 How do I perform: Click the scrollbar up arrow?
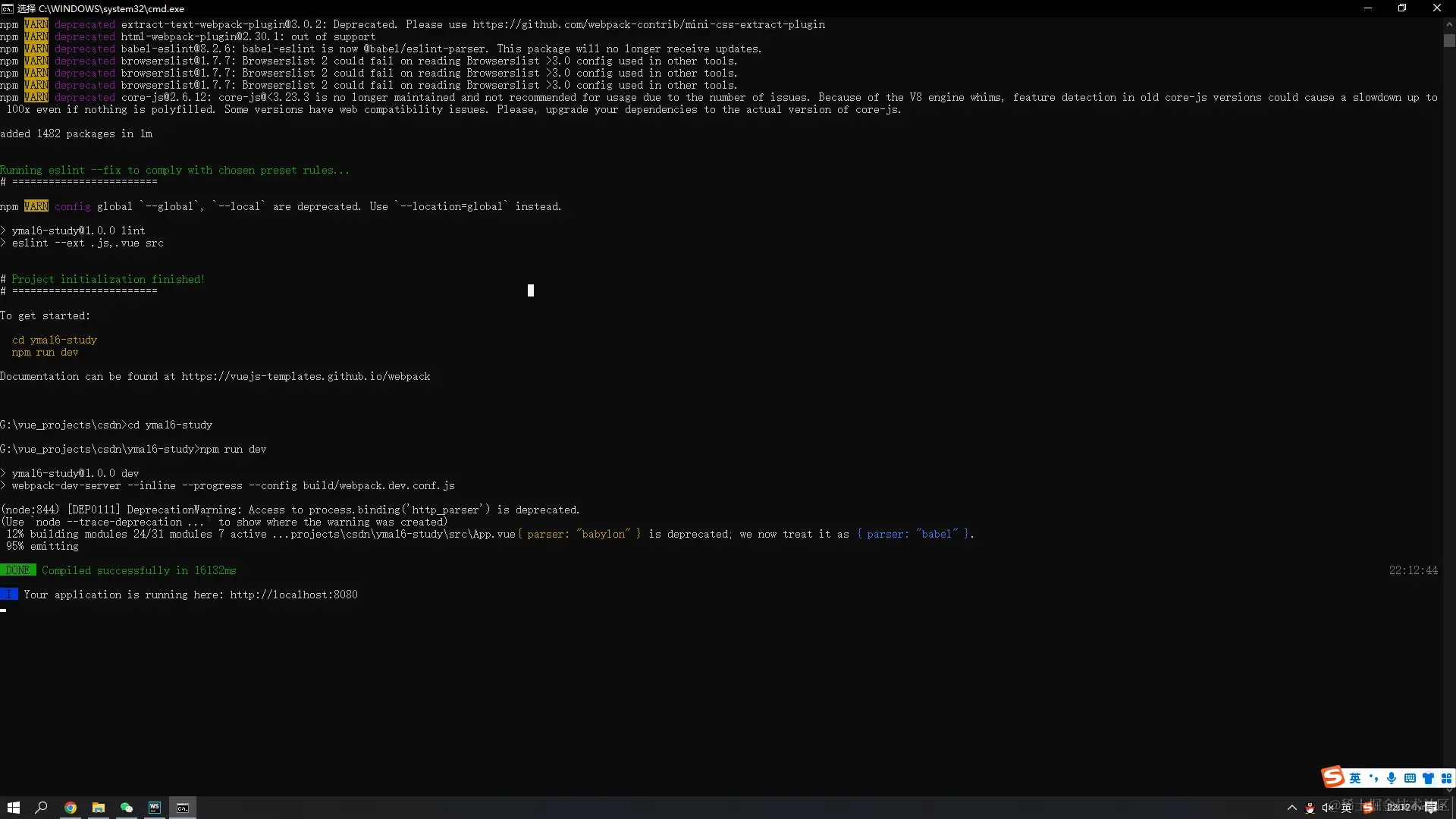[x=1449, y=24]
